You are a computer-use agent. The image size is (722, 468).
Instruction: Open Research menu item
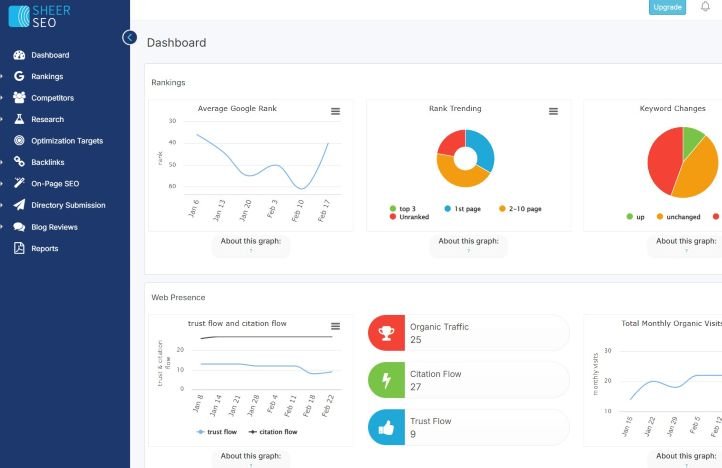[47, 119]
